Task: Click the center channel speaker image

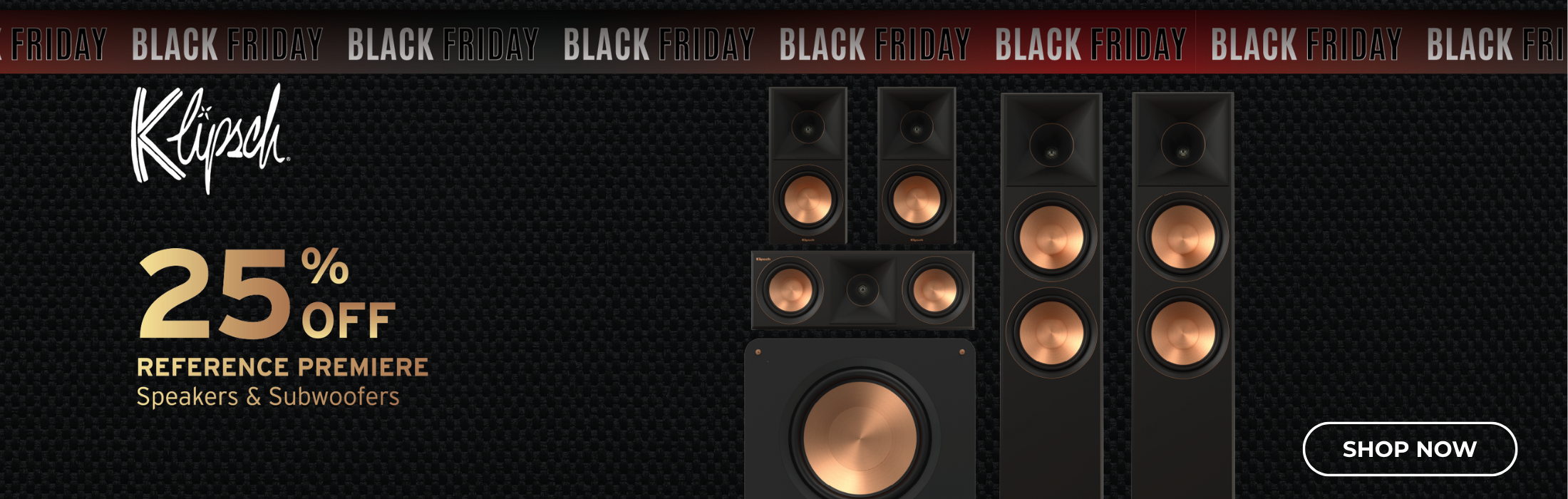Action: pos(862,290)
